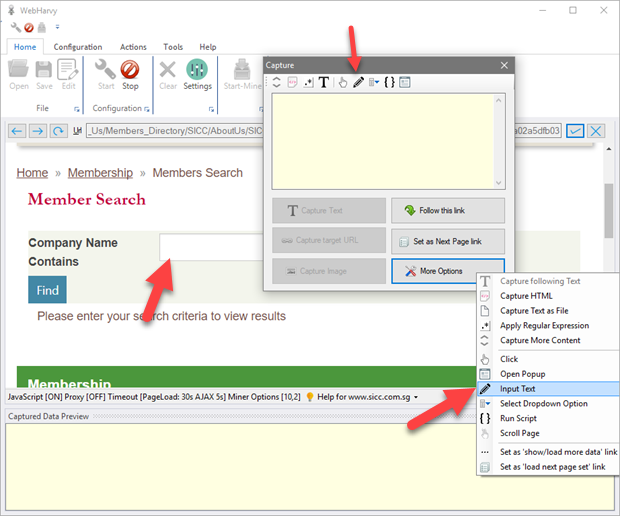Click the hand Click icon in Capture toolbar

pos(342,83)
